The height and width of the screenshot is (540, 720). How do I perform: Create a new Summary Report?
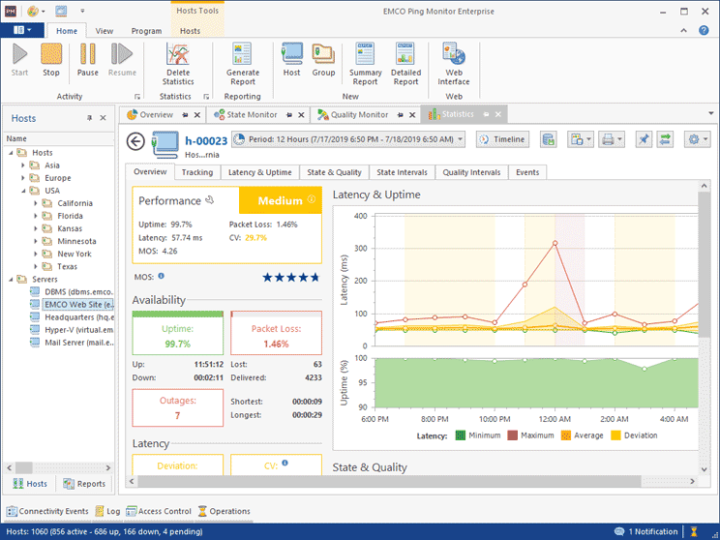pyautogui.click(x=365, y=64)
